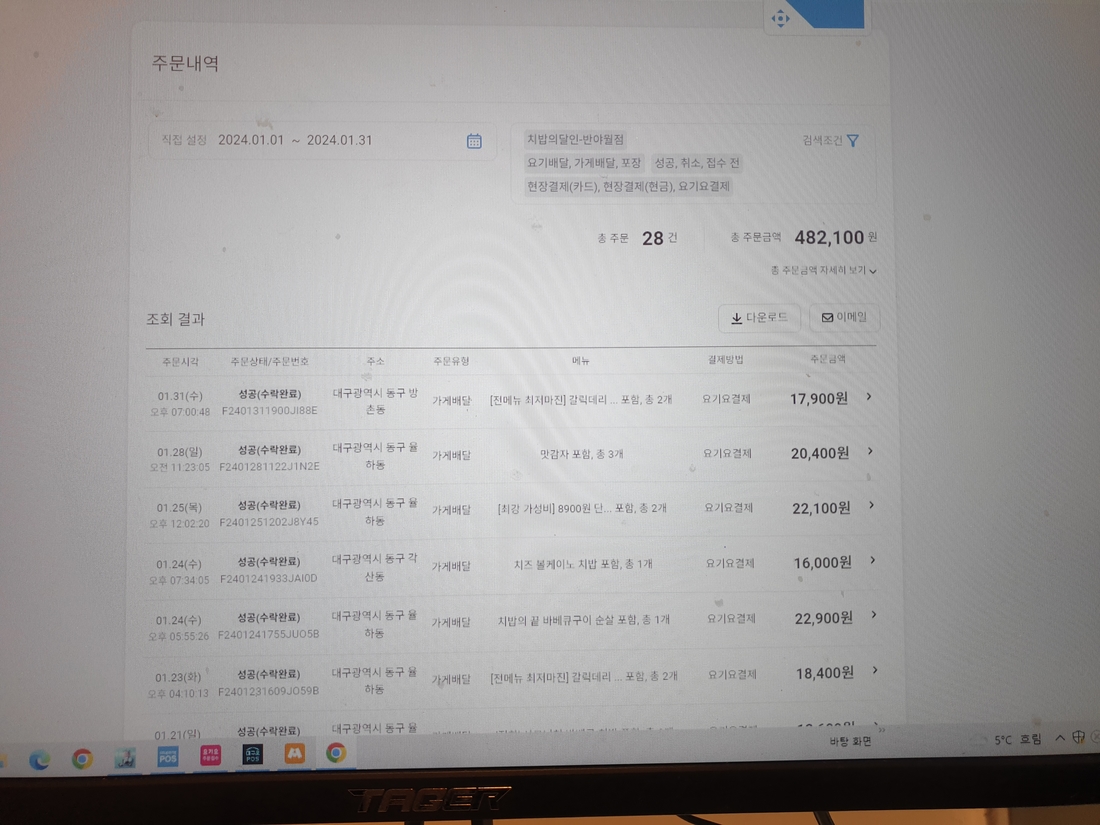Viewport: 1100px width, 825px height.
Task: Open the calendar date picker icon
Action: click(x=474, y=141)
